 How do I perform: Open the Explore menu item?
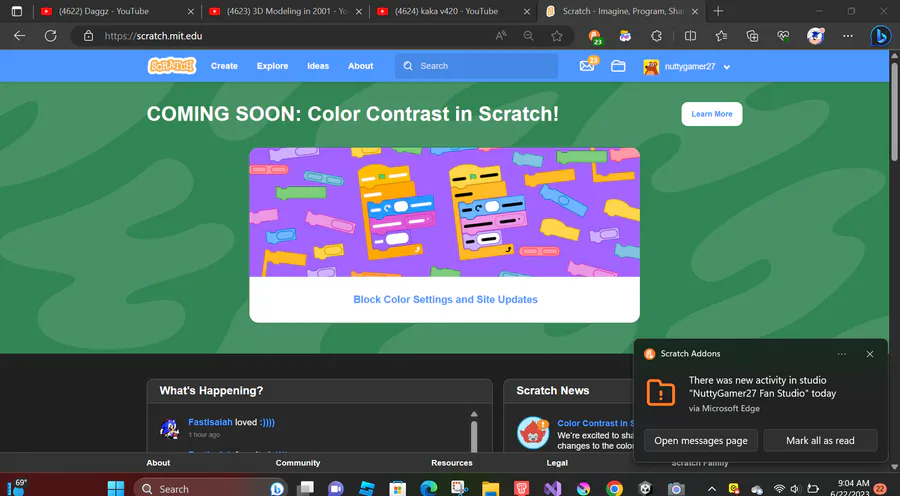point(272,66)
